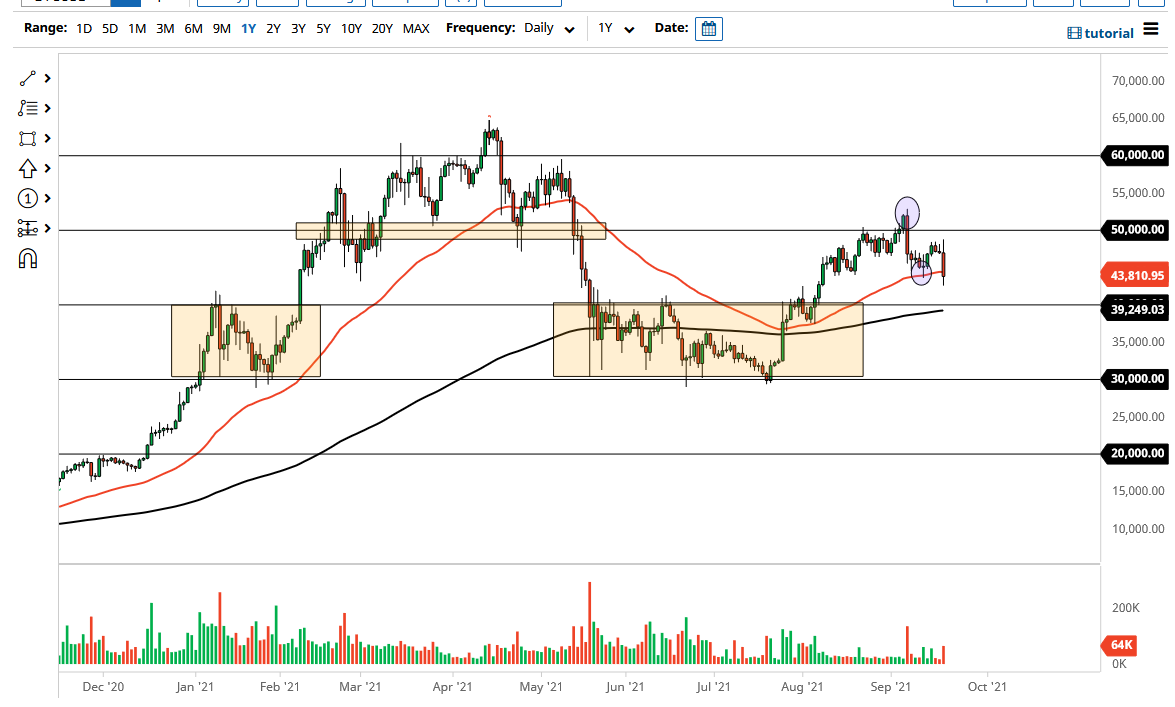Open the tutorial link
The height and width of the screenshot is (707, 1175).
point(1100,33)
